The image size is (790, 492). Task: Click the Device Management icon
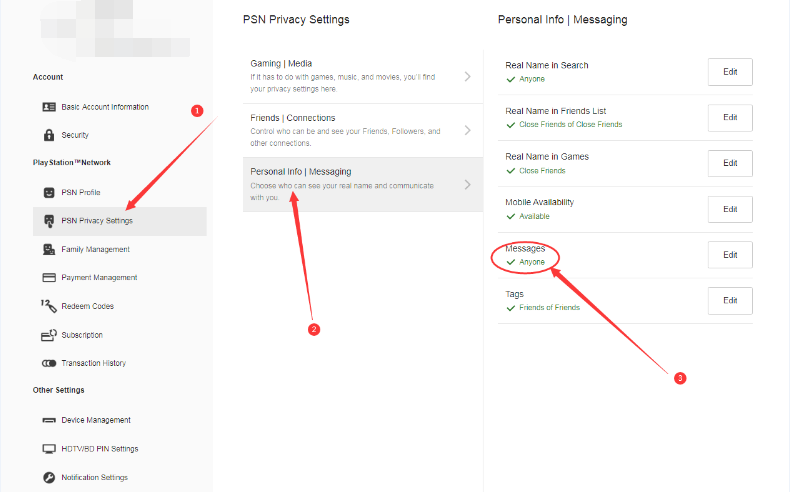tap(49, 420)
